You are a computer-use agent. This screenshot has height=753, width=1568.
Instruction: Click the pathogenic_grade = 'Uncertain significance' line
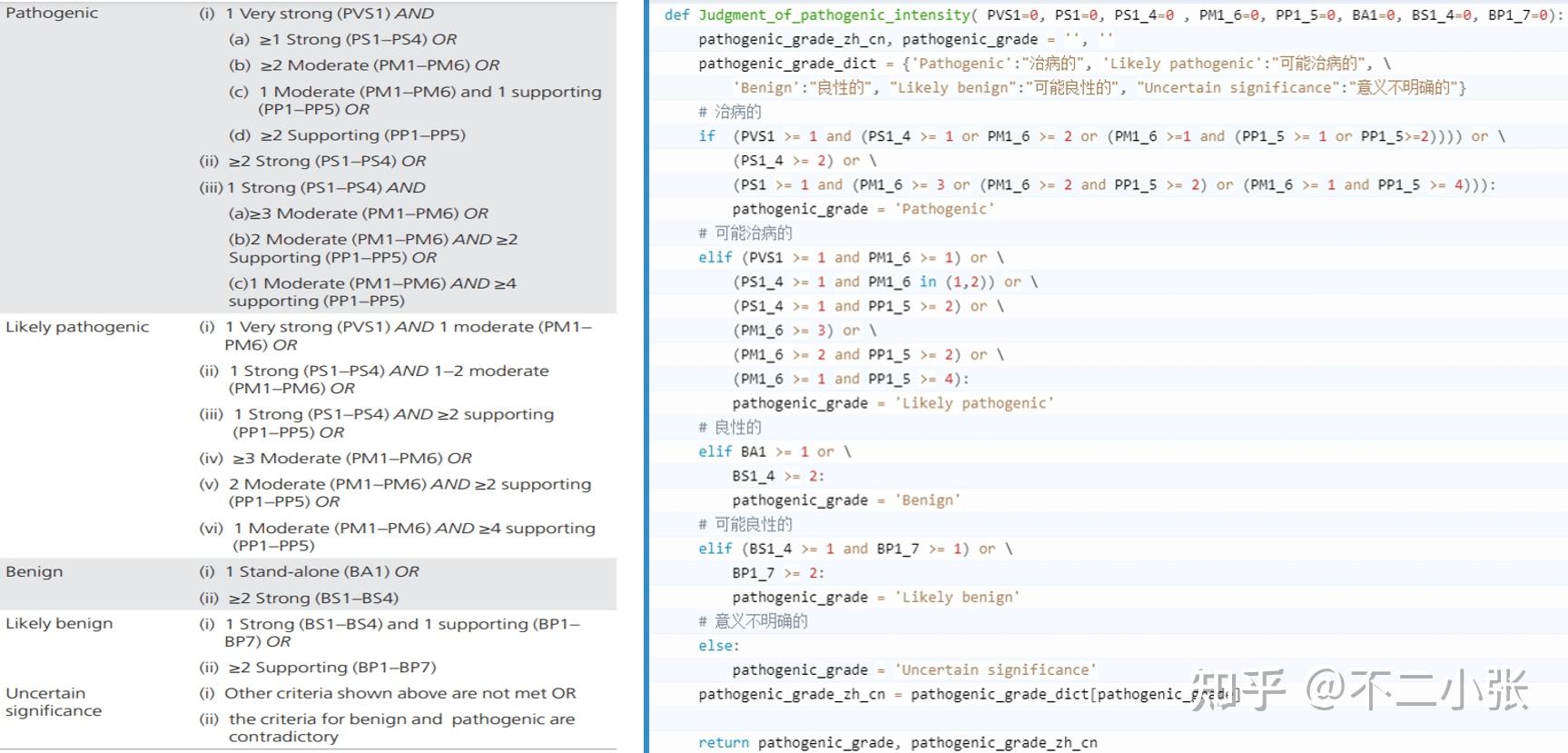(914, 669)
